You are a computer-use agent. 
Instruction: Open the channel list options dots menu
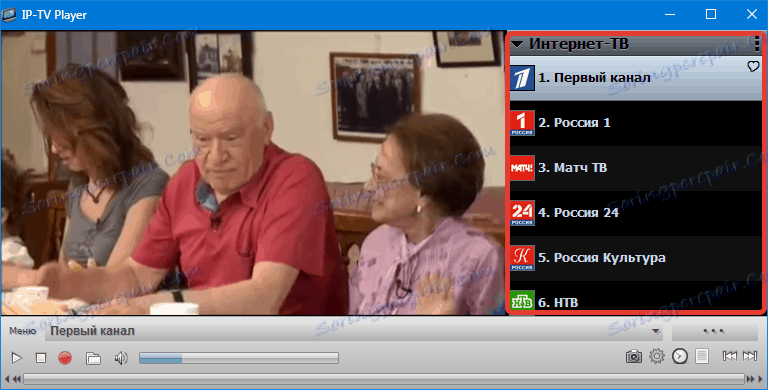[757, 44]
